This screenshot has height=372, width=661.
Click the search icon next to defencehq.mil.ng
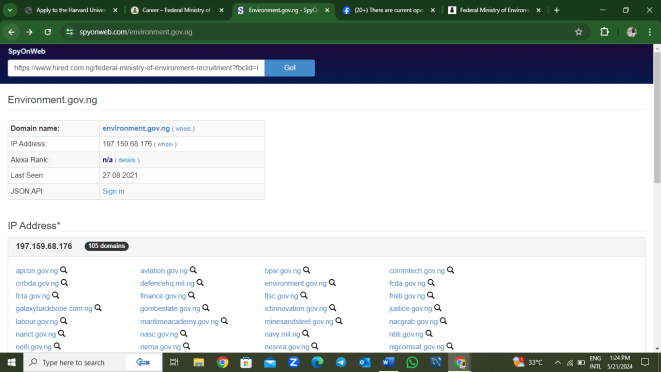[200, 283]
